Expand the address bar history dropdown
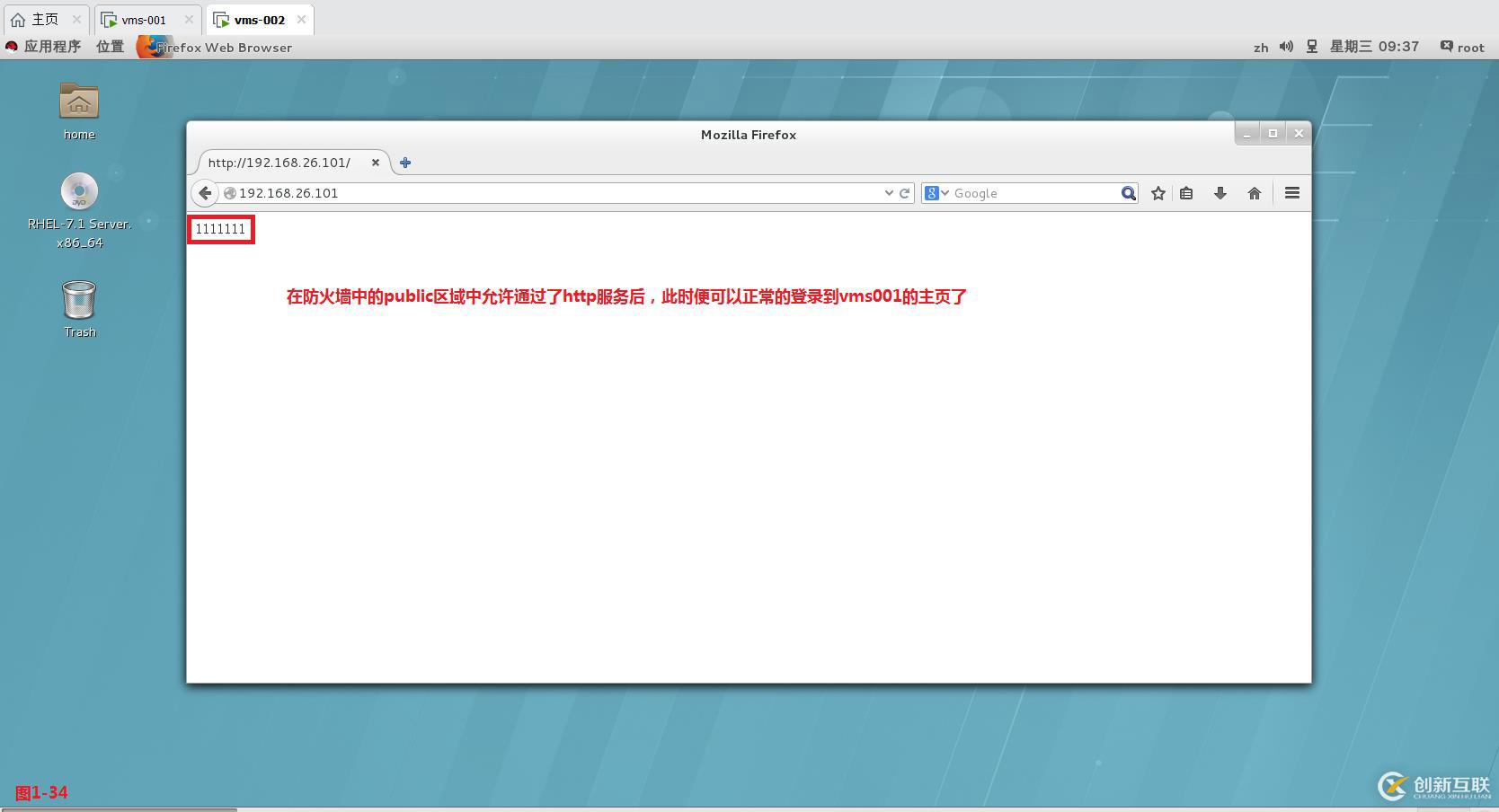 pos(889,193)
